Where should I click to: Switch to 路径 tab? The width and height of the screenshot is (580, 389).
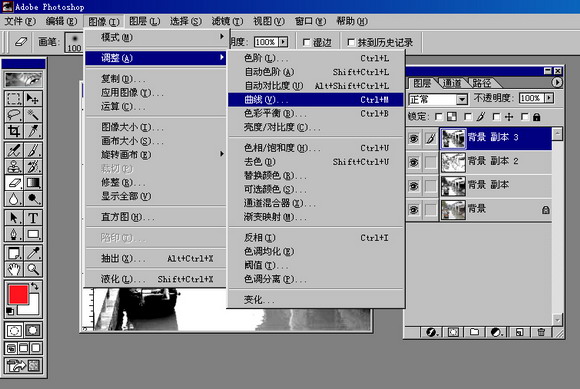pyautogui.click(x=481, y=83)
